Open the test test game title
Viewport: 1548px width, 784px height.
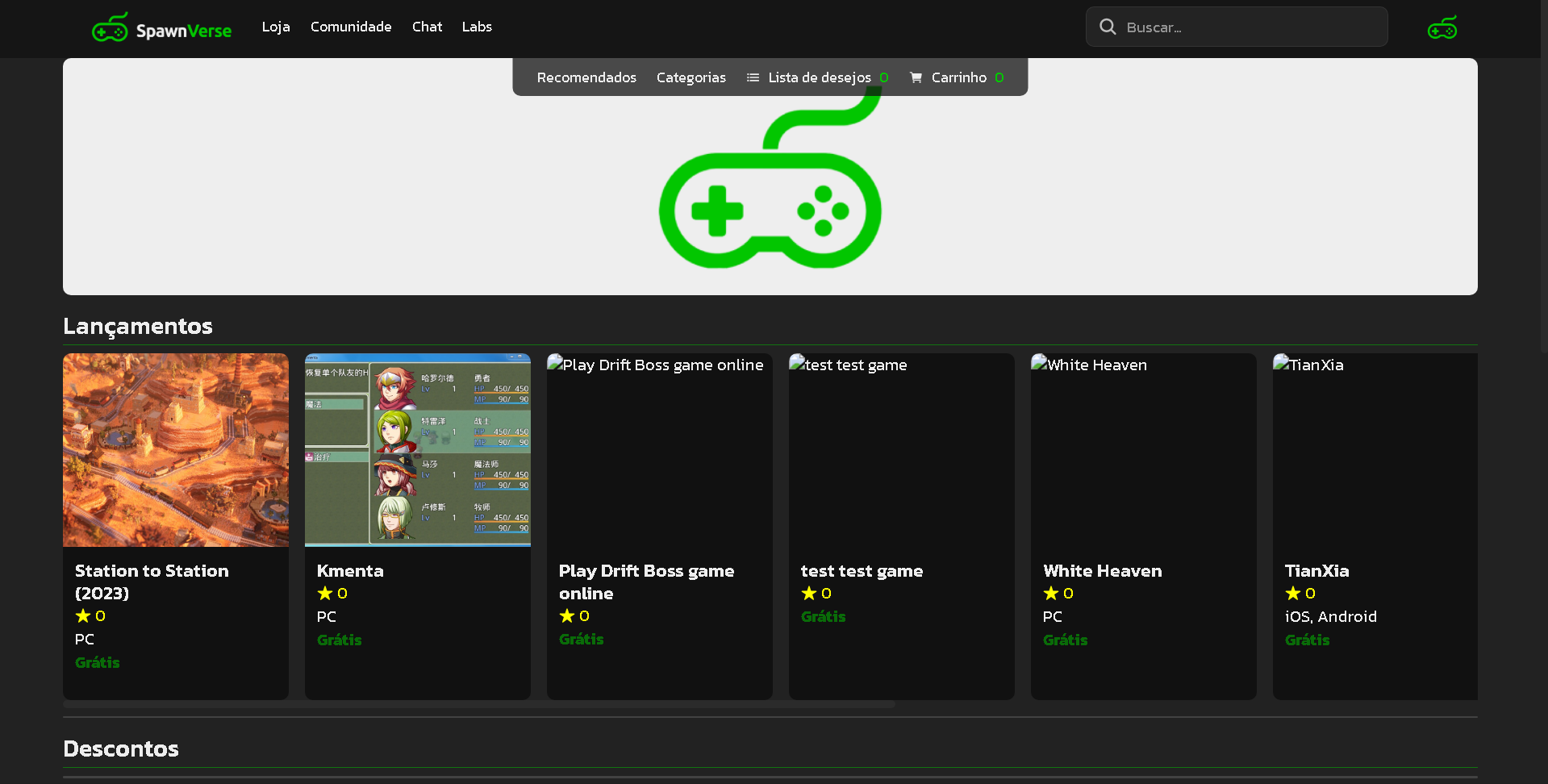(x=862, y=571)
